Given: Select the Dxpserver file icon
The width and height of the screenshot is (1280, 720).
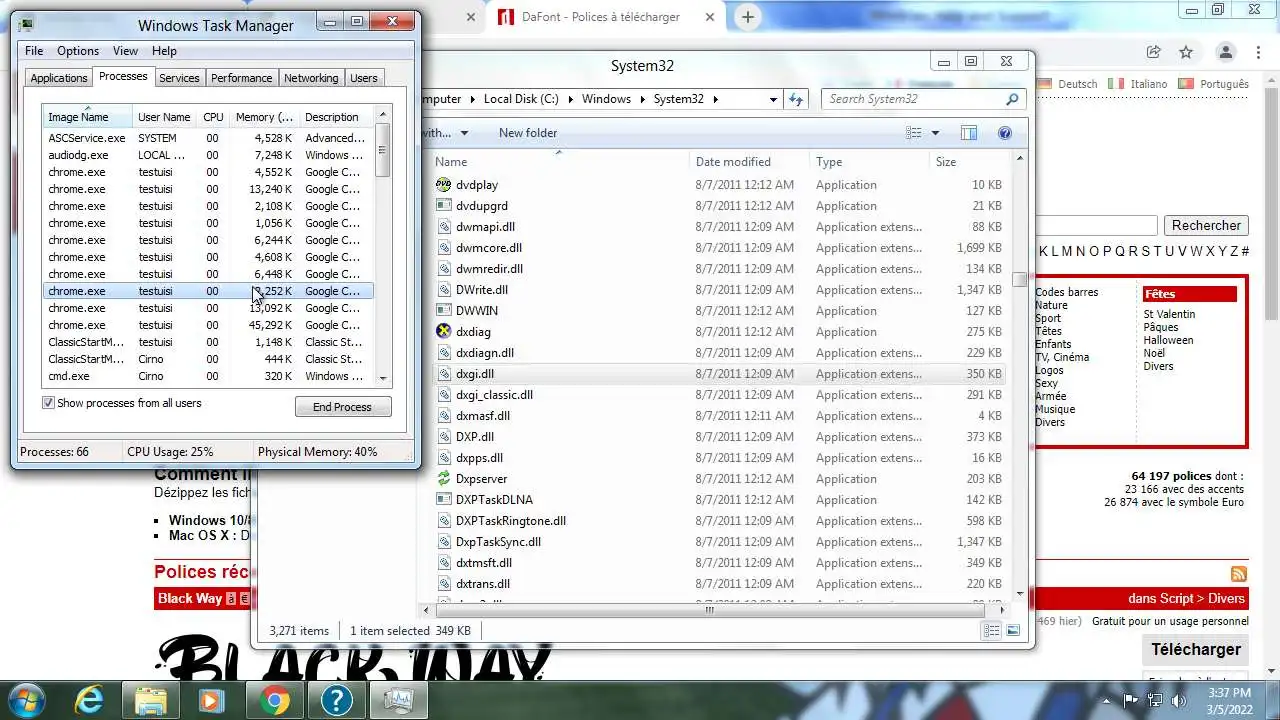Looking at the screenshot, I should point(444,479).
